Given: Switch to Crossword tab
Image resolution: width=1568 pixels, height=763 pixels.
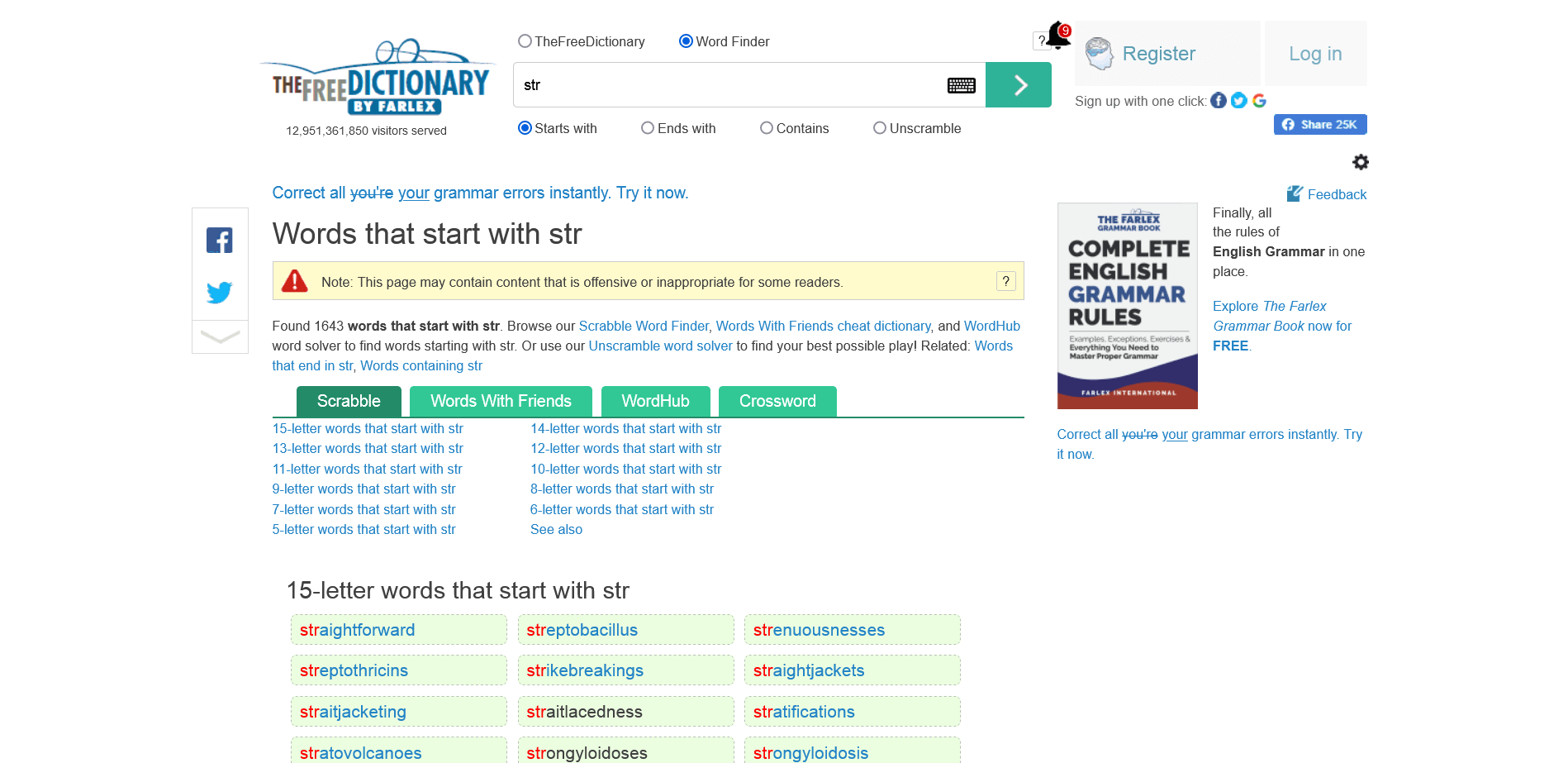Looking at the screenshot, I should tap(777, 402).
